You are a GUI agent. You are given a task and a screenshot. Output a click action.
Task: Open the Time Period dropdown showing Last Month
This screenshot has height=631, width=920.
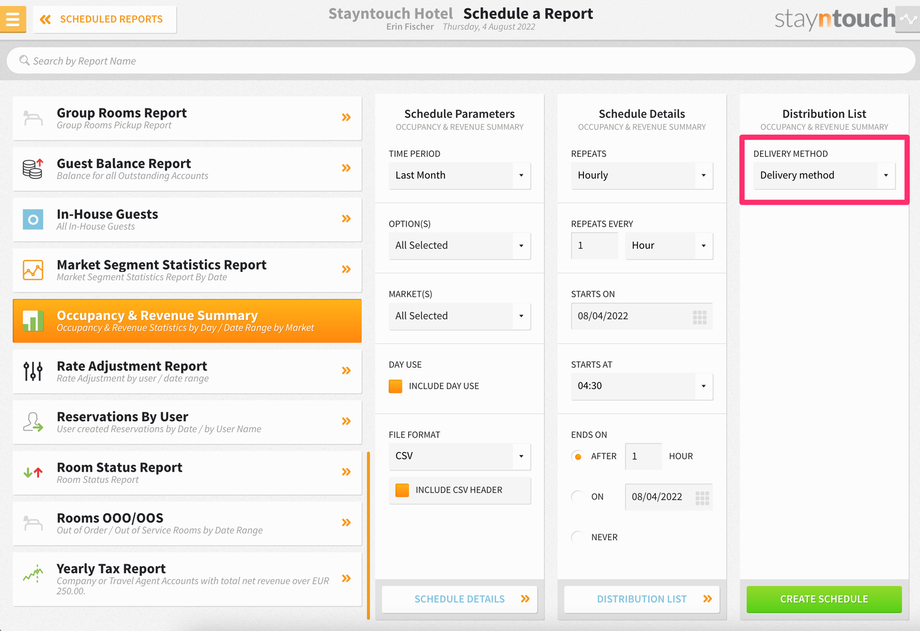(459, 176)
